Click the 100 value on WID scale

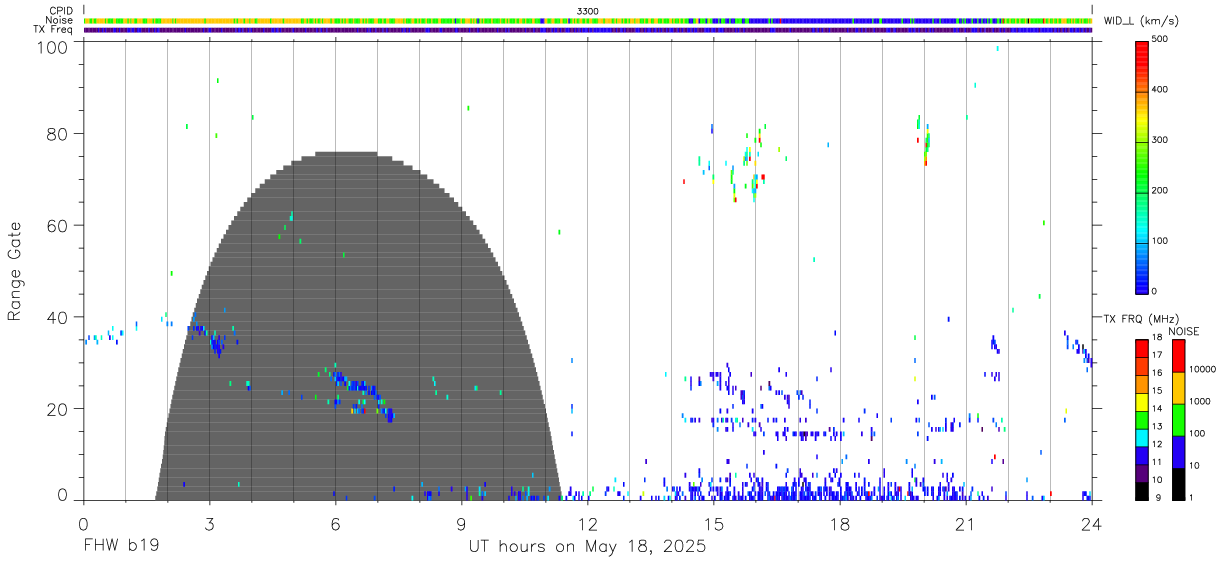(1160, 241)
